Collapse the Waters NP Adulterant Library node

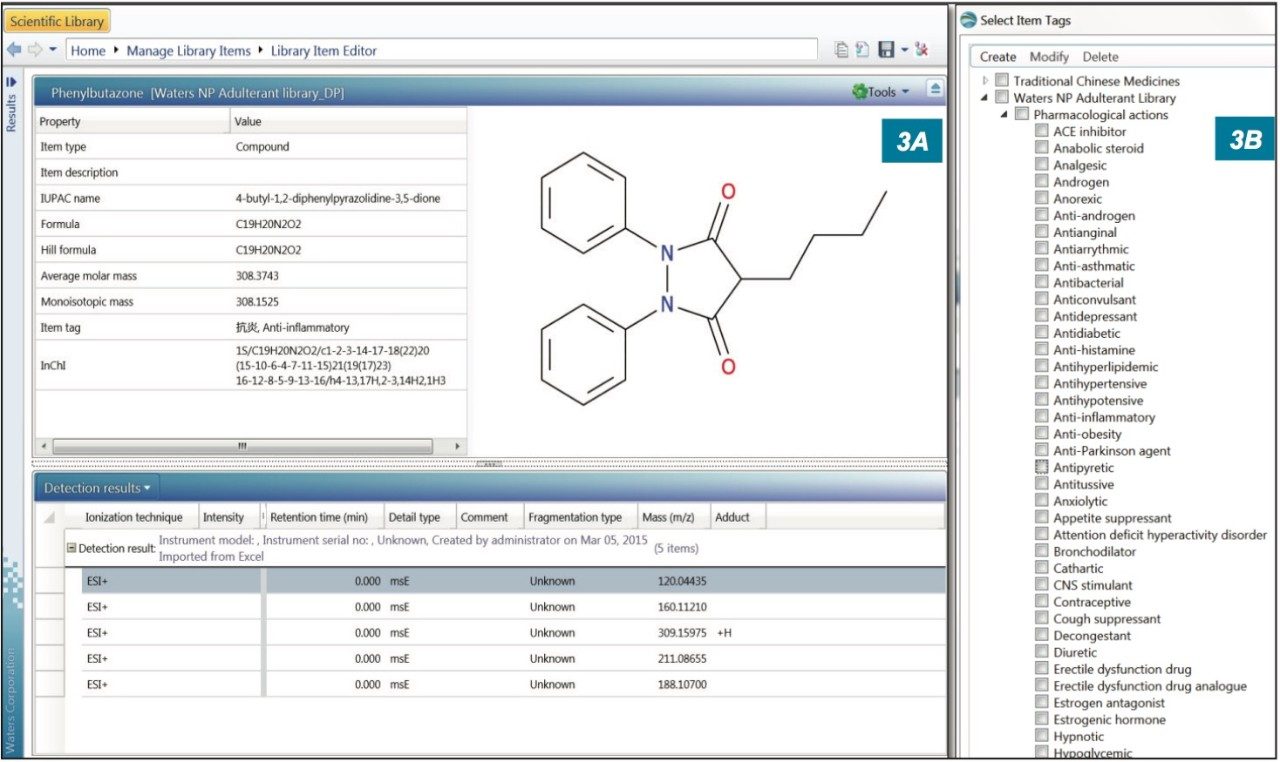(x=985, y=97)
